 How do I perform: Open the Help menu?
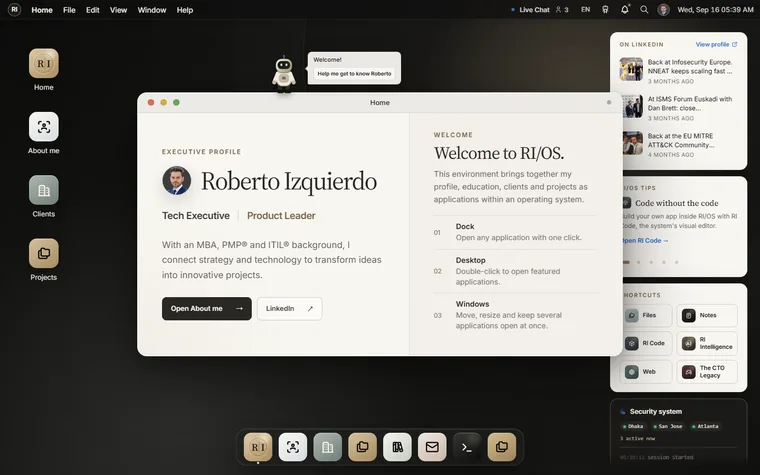[185, 10]
